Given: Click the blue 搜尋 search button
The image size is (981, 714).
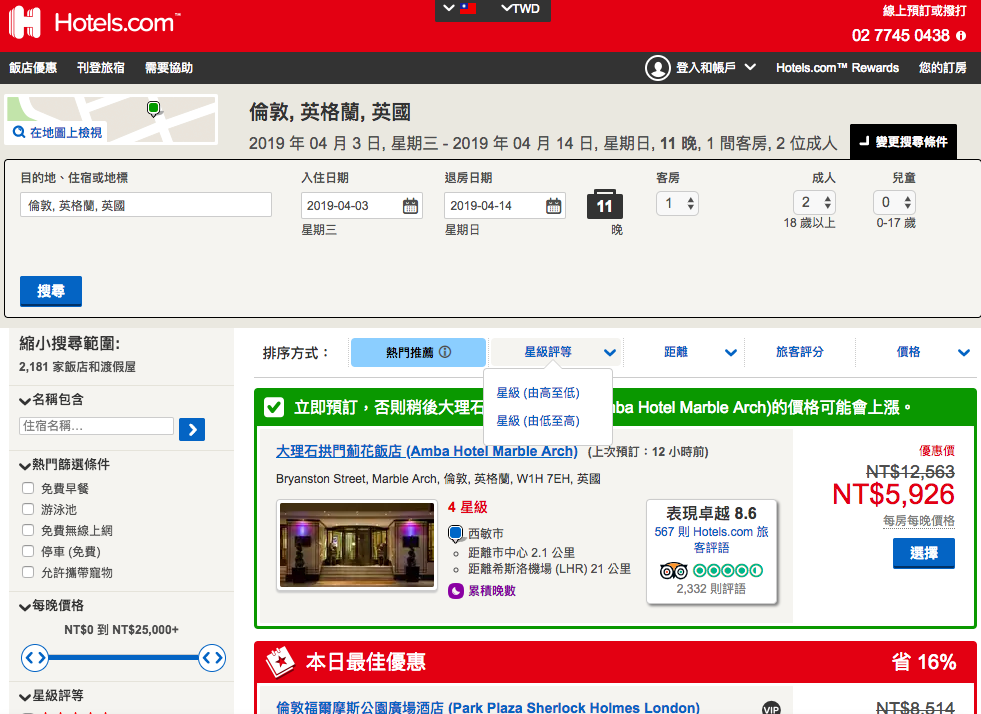Looking at the screenshot, I should [x=51, y=291].
